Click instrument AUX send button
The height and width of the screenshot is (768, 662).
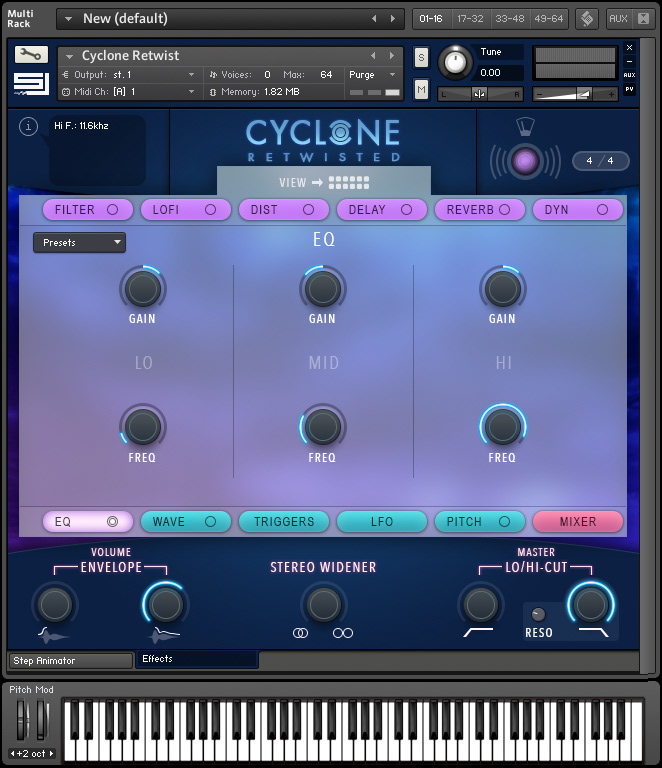point(629,75)
